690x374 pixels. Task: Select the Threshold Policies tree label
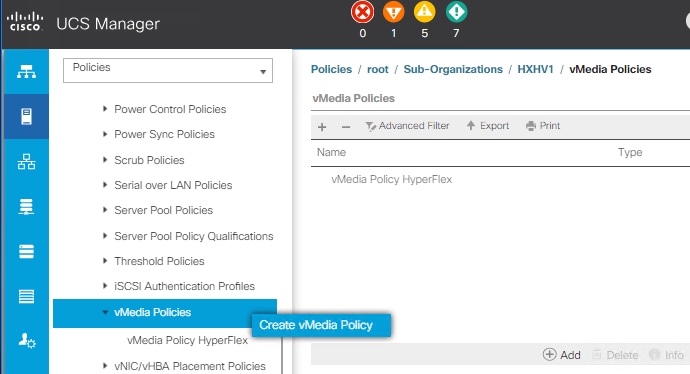pos(159,261)
